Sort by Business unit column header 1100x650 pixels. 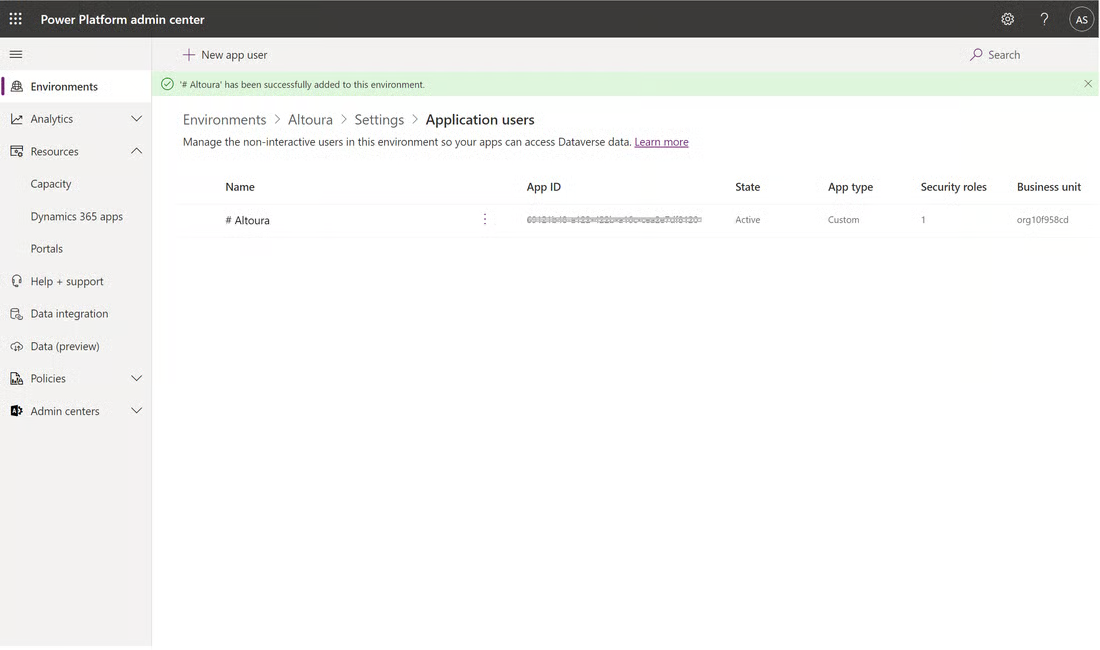(x=1049, y=187)
